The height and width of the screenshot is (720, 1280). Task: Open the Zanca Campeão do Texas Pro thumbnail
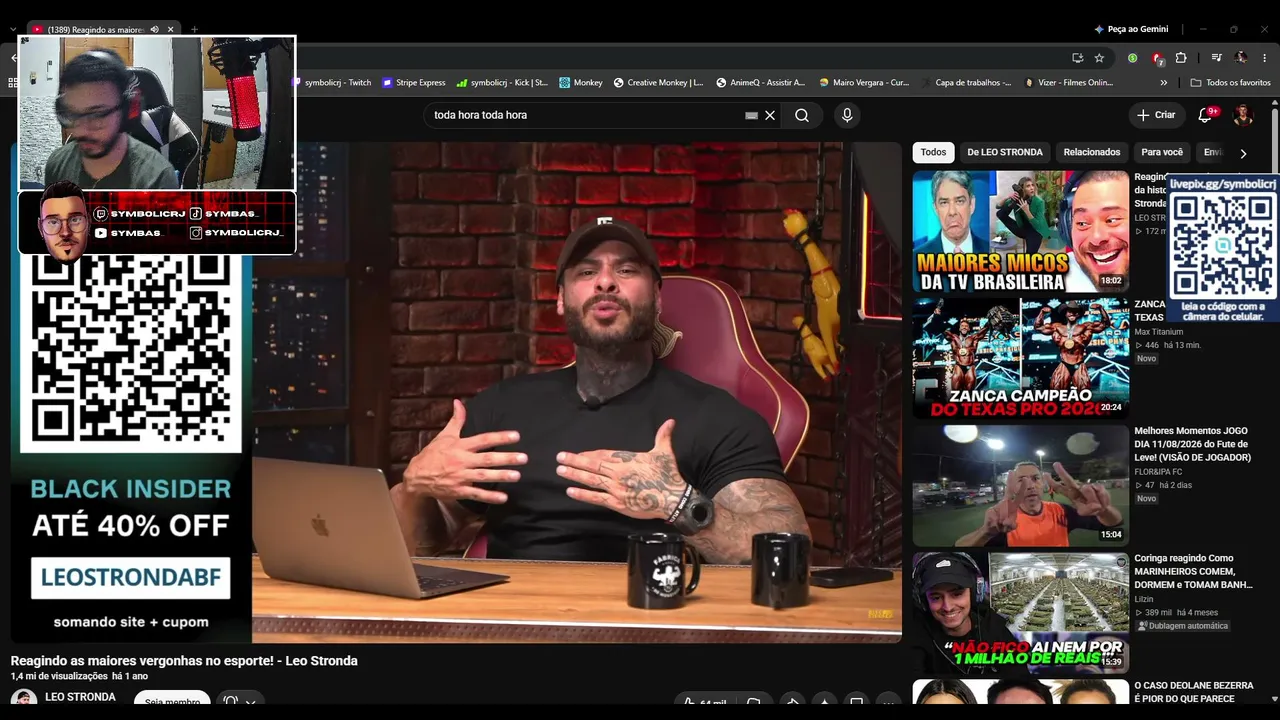[1020, 358]
